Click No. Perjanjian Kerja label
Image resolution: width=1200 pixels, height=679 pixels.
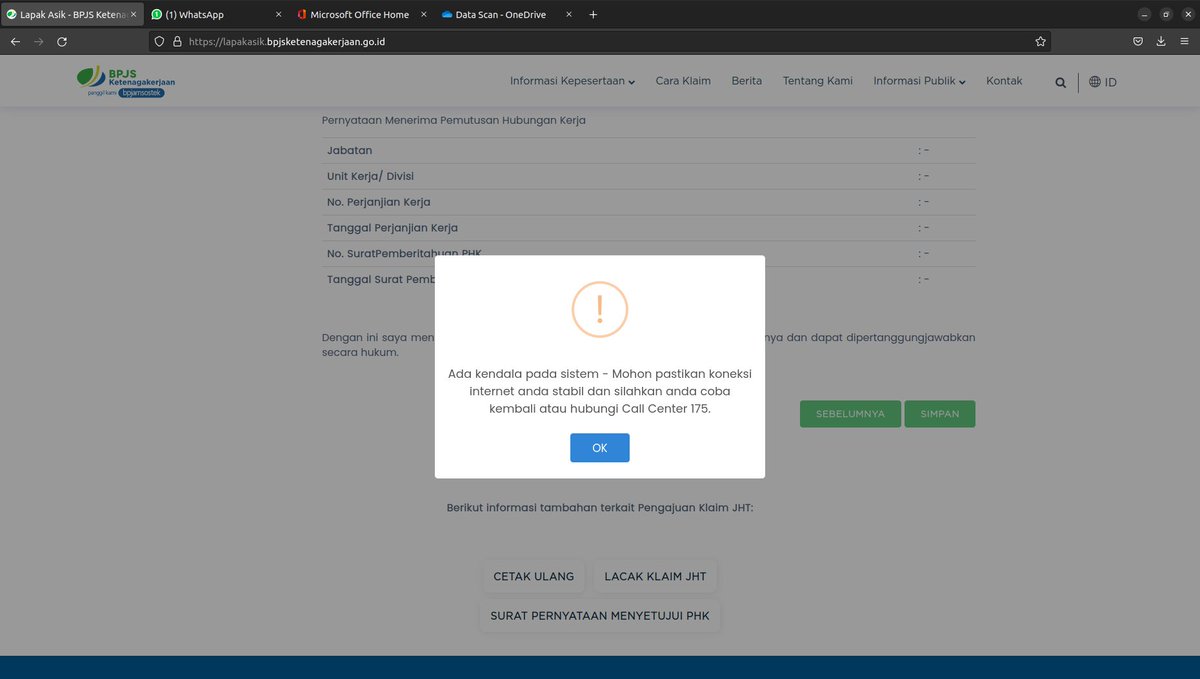coord(379,202)
